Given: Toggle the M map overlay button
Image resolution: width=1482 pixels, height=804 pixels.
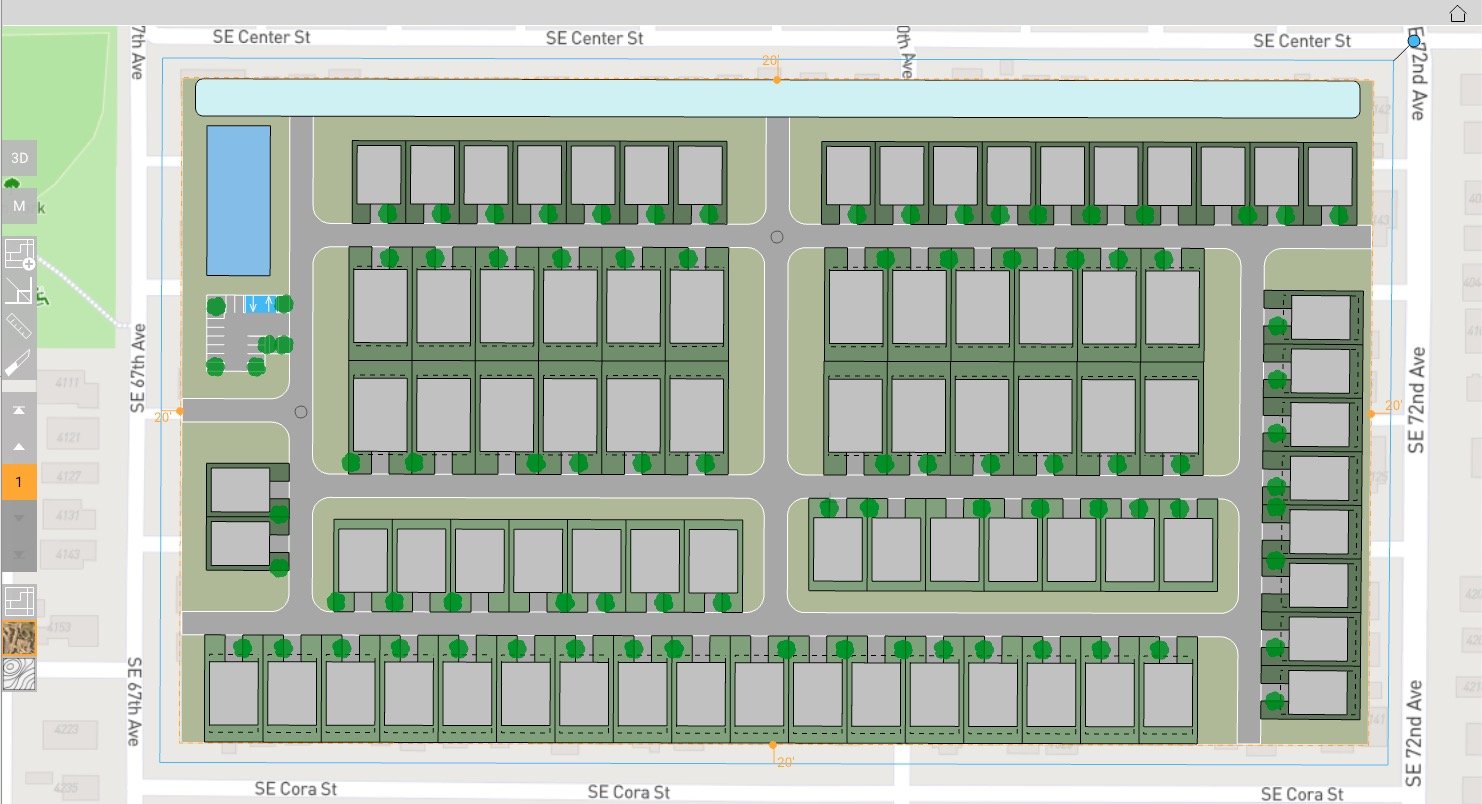Looking at the screenshot, I should click(x=17, y=207).
